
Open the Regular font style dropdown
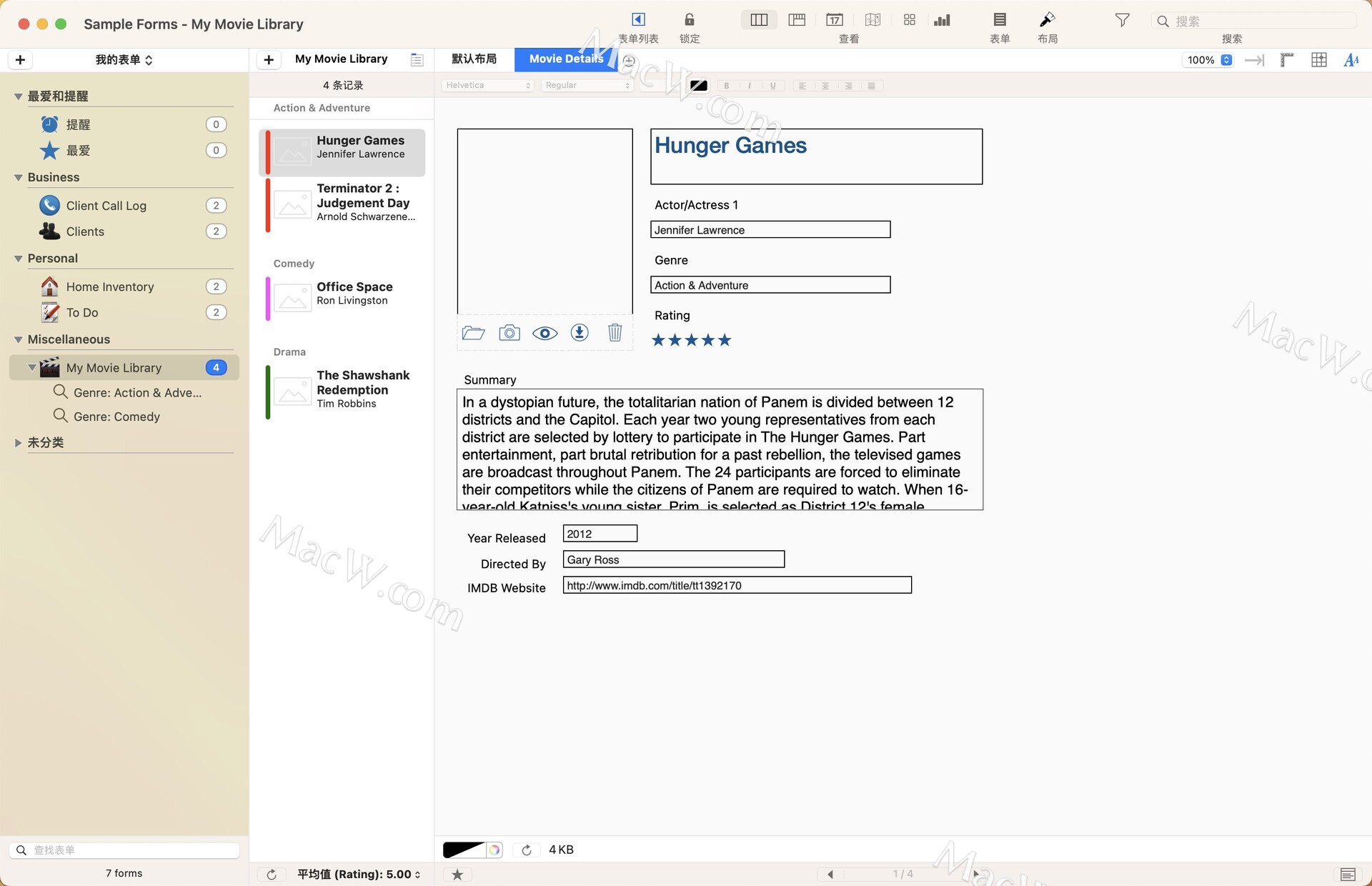point(587,85)
